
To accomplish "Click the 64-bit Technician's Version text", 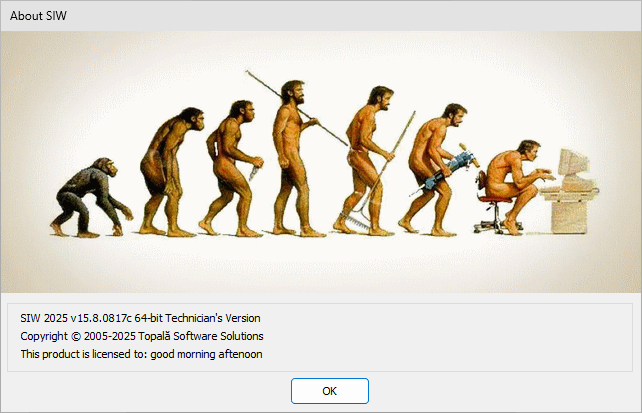I will 197,318.
